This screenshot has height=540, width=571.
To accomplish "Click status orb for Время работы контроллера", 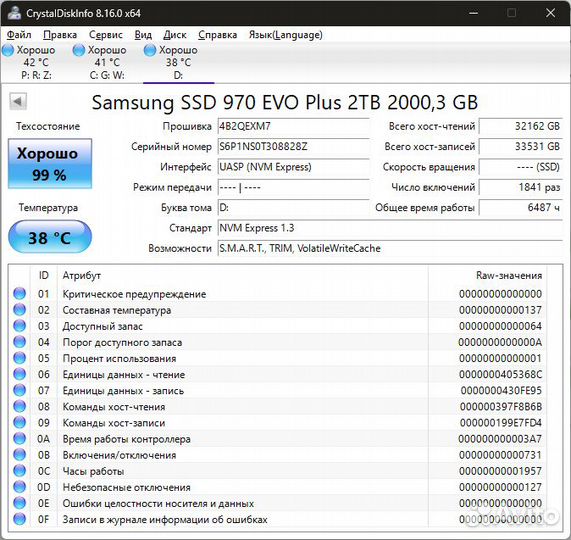I will 19,438.
